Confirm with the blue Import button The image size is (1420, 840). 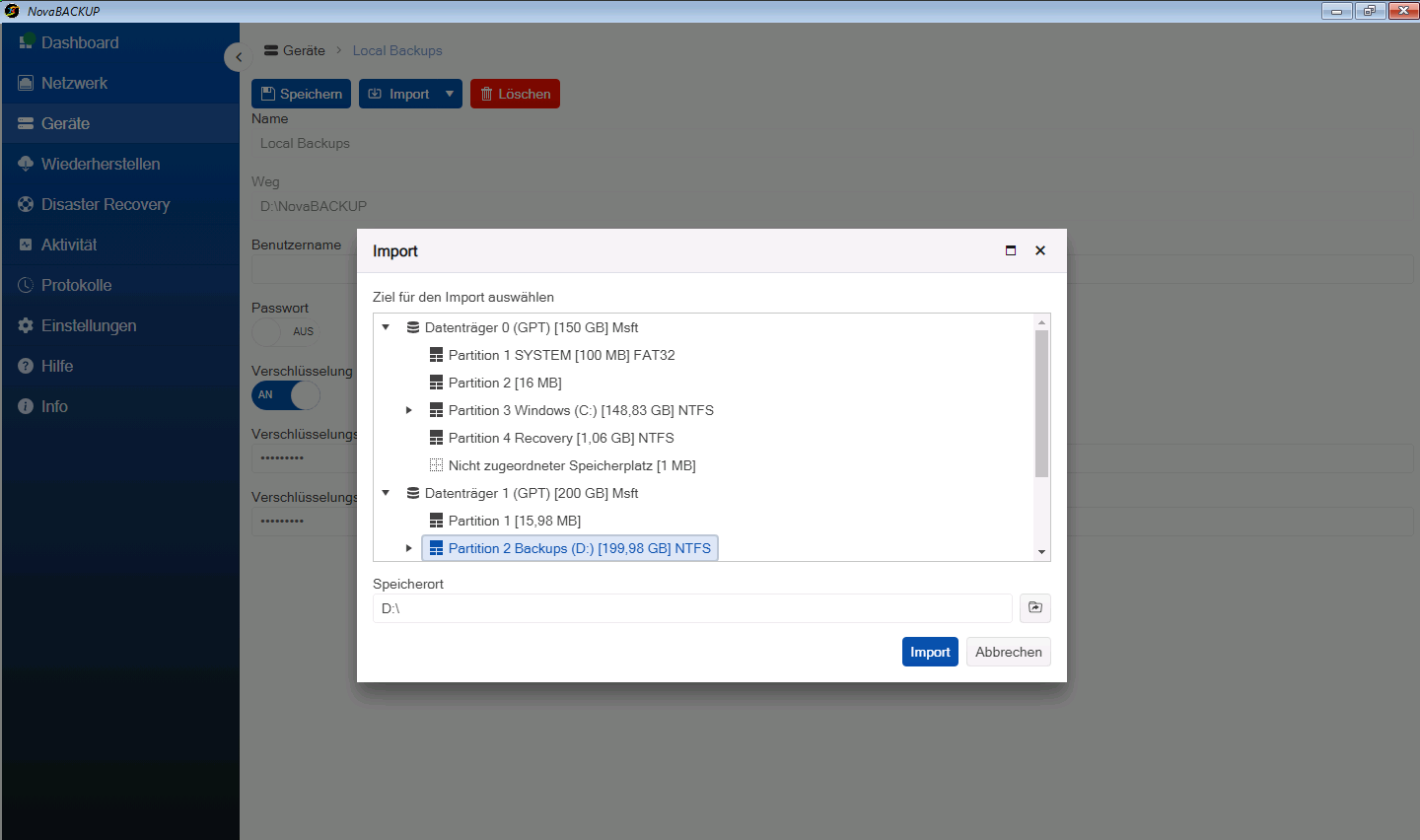pos(930,652)
